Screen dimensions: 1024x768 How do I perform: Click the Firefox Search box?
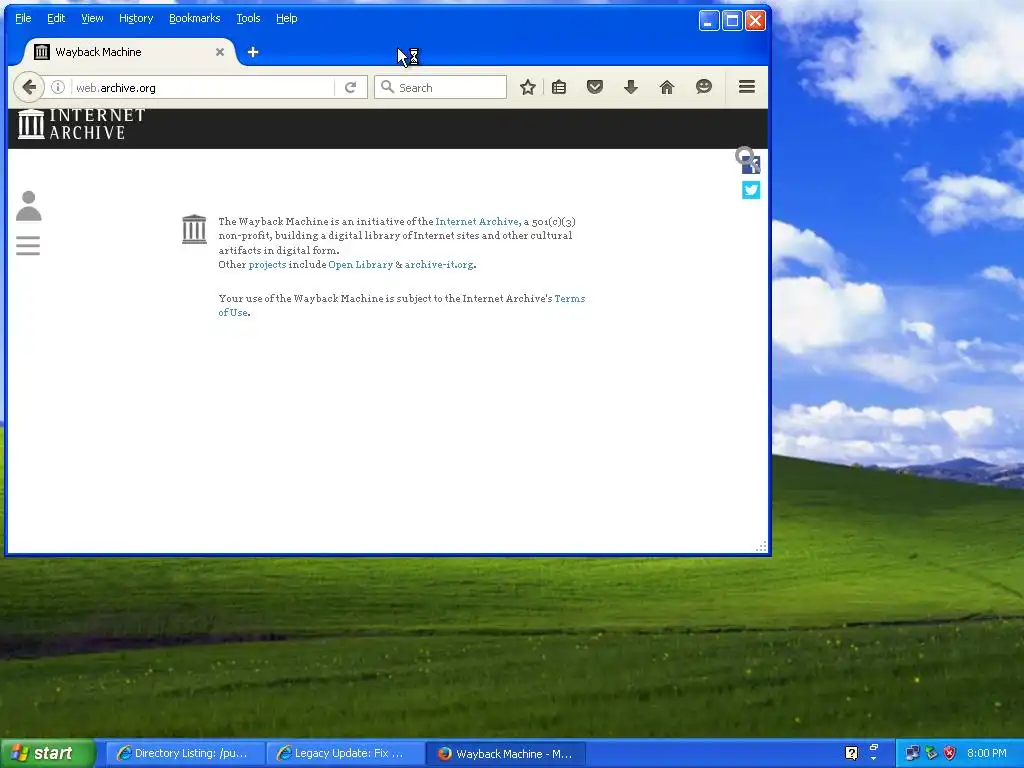[x=441, y=88]
